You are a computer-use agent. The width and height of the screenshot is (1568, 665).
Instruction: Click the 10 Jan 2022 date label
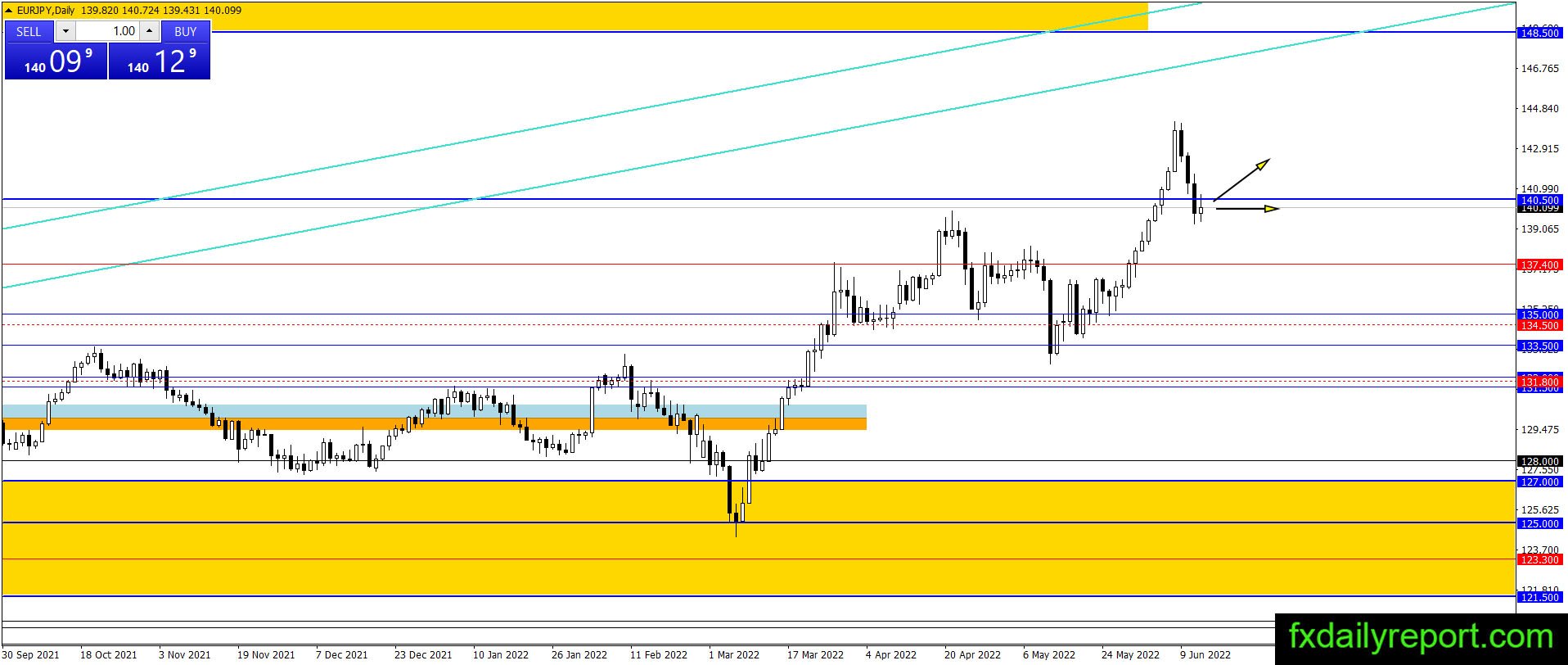pyautogui.click(x=501, y=654)
